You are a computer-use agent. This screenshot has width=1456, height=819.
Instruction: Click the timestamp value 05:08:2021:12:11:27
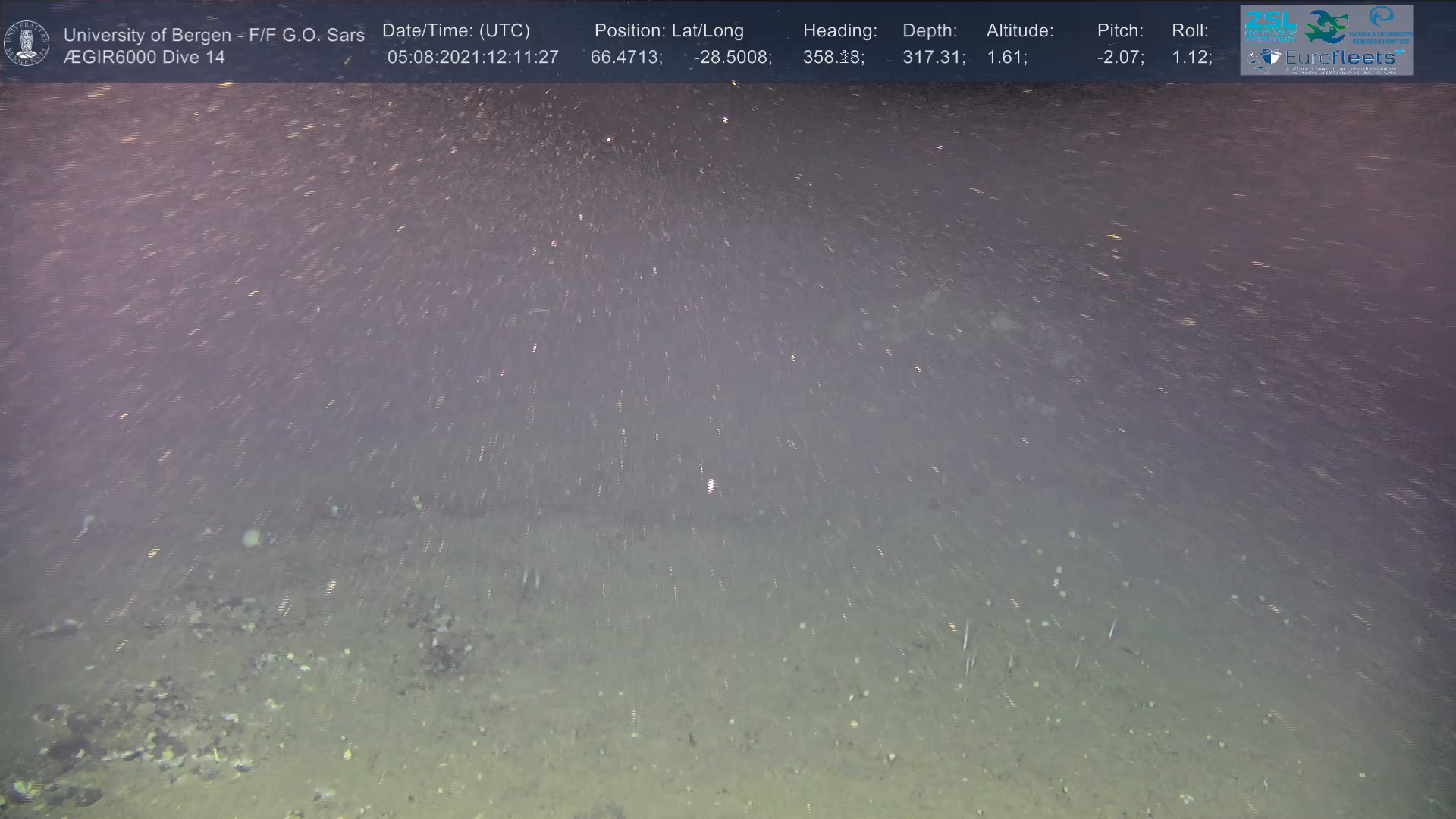472,58
